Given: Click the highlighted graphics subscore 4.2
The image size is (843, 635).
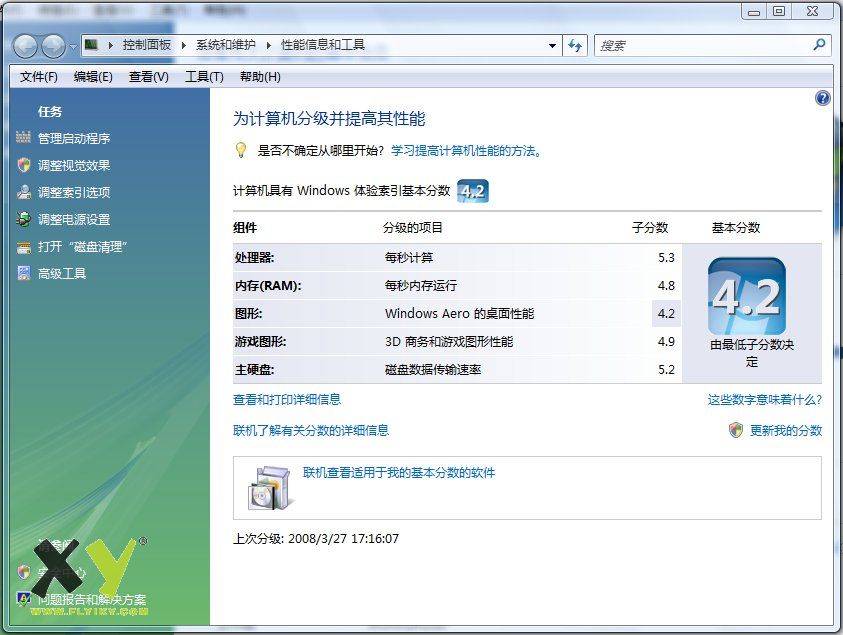Looking at the screenshot, I should click(x=666, y=313).
